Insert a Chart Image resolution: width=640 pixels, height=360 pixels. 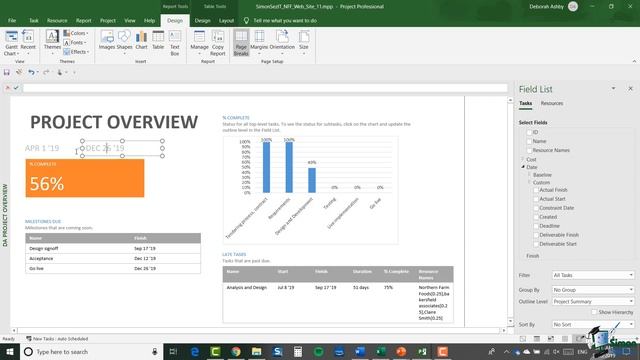141,41
